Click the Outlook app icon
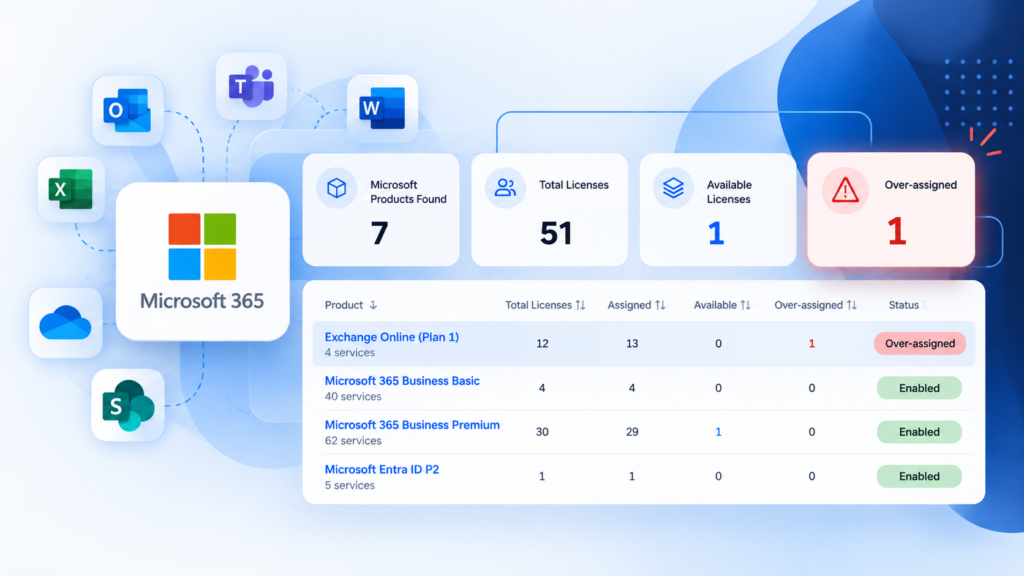1024x576 pixels. point(127,110)
